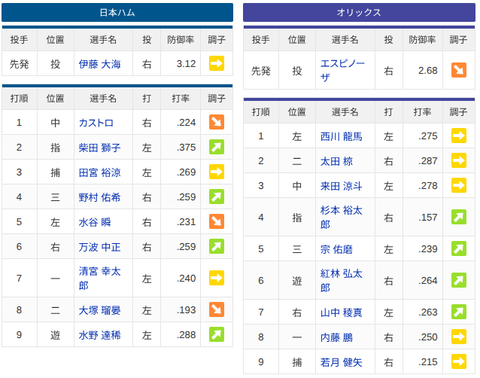This screenshot has height=378, width=480.
Task: Open 水谷 瞬 player link
Action: click(95, 222)
